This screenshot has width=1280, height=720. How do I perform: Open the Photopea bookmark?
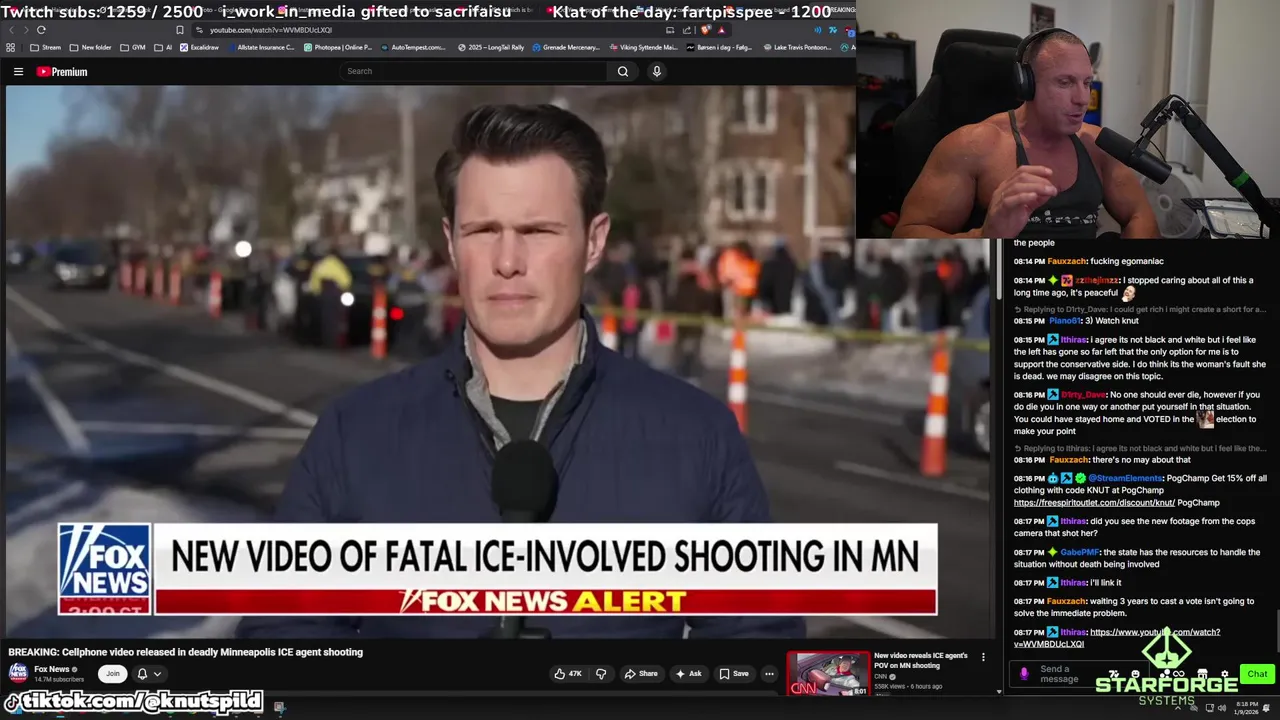[337, 47]
